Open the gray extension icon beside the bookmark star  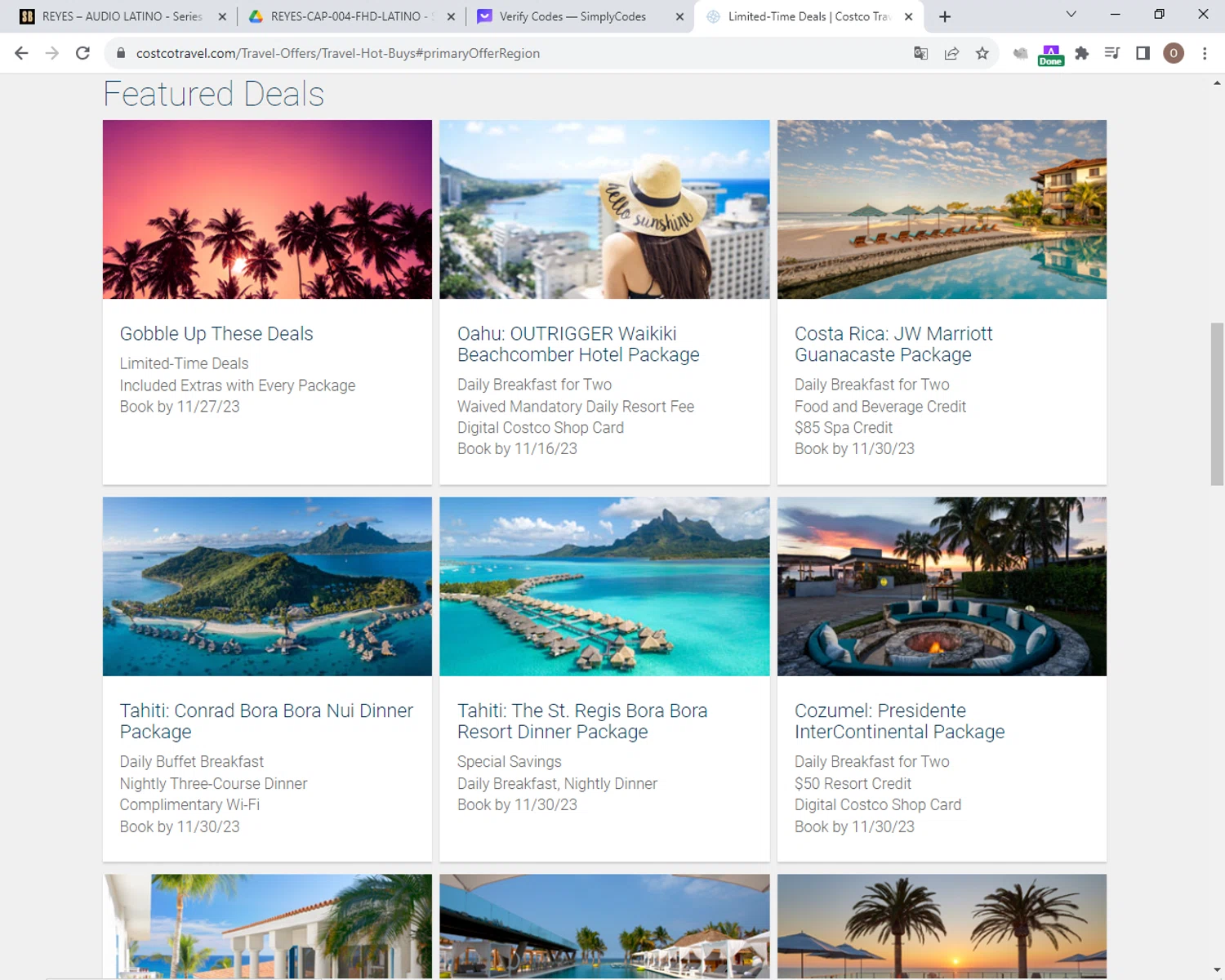tap(1021, 53)
